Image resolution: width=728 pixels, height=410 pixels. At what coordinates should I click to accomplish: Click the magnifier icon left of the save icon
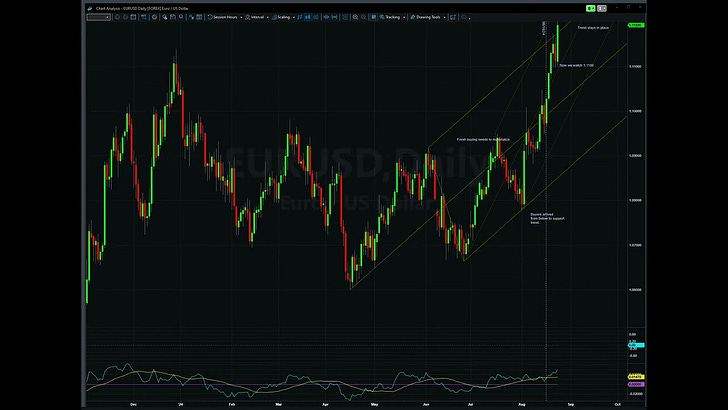click(165, 17)
